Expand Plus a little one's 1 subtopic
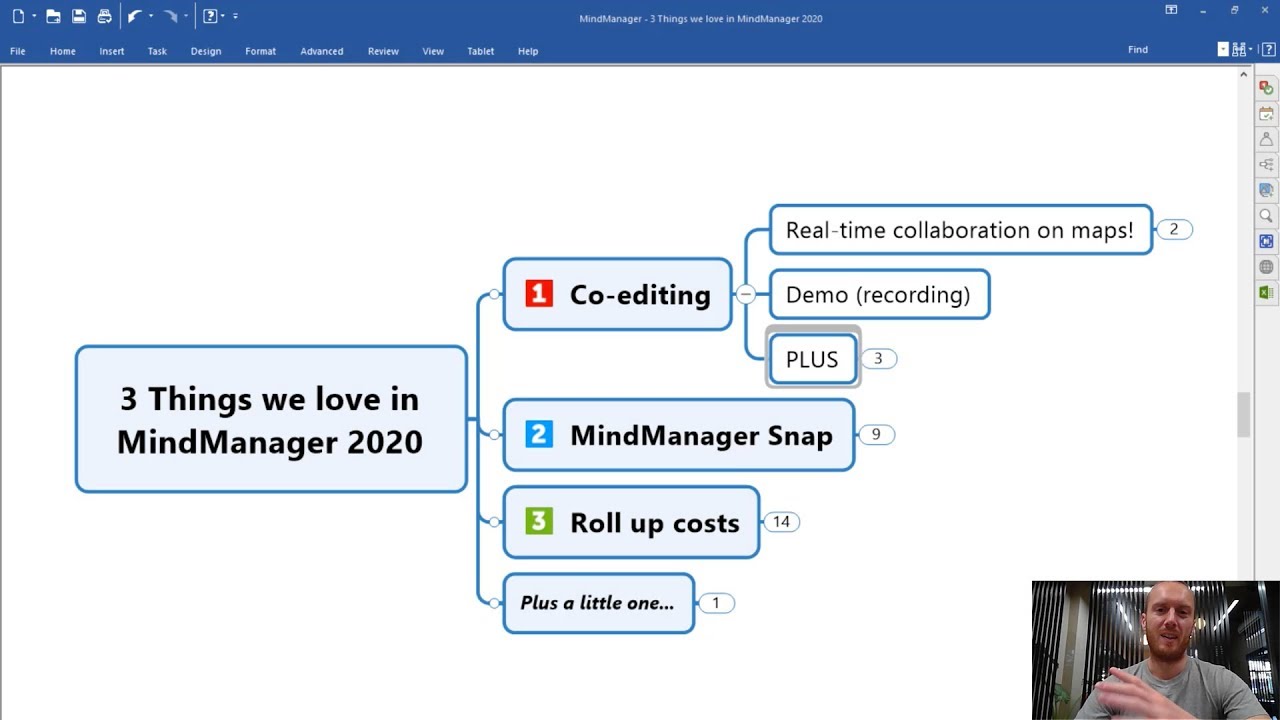The height and width of the screenshot is (720, 1280). [715, 603]
